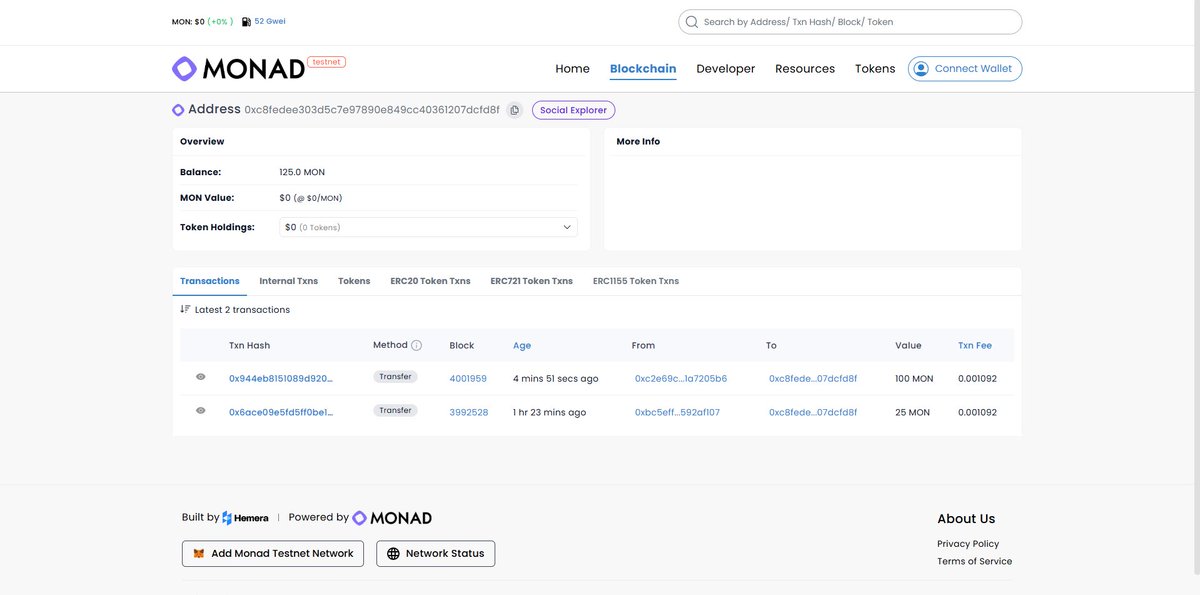1200x595 pixels.
Task: Open the Tokens menu
Action: 875,69
